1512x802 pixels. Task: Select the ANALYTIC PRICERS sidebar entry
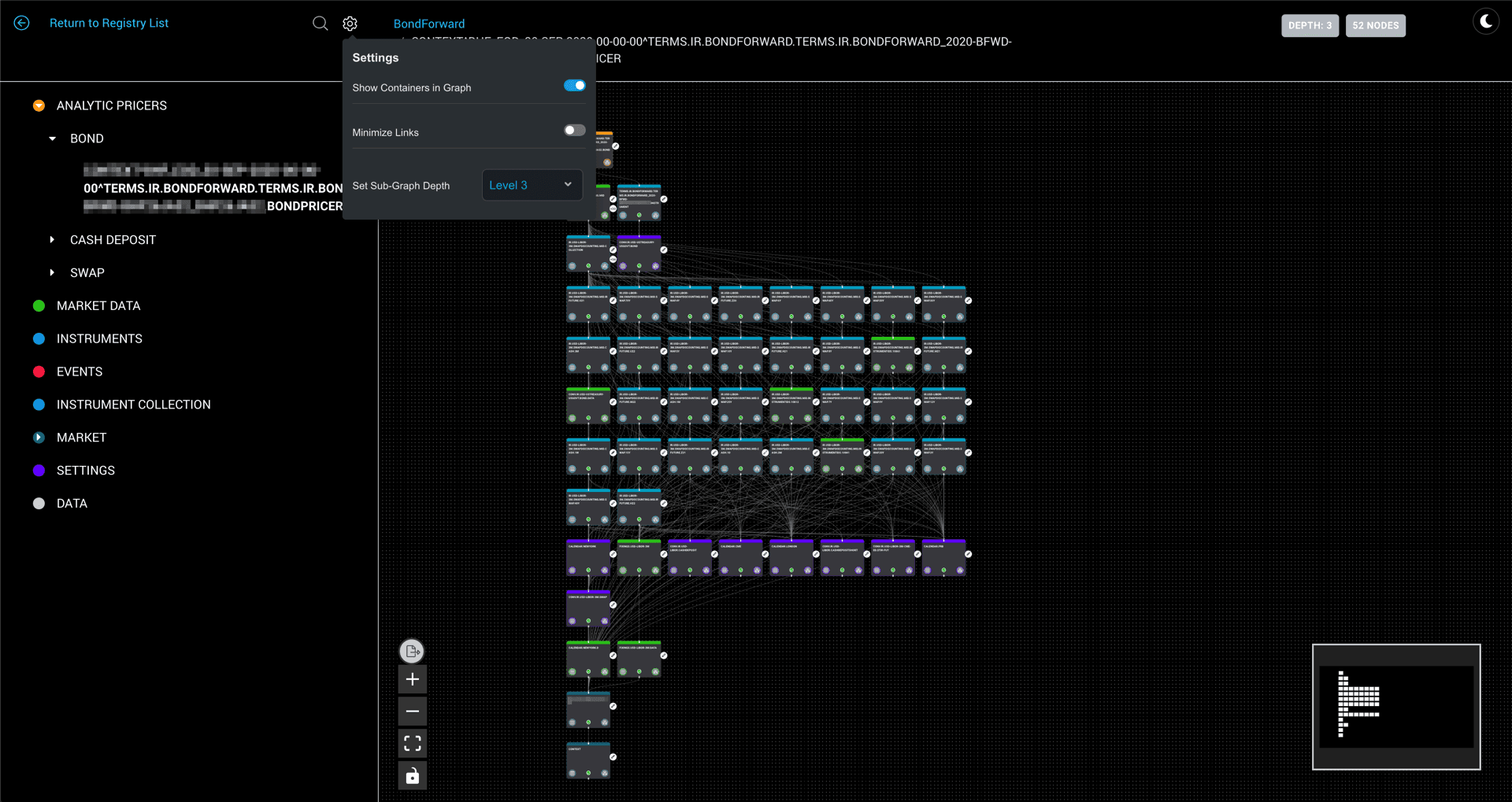tap(112, 105)
